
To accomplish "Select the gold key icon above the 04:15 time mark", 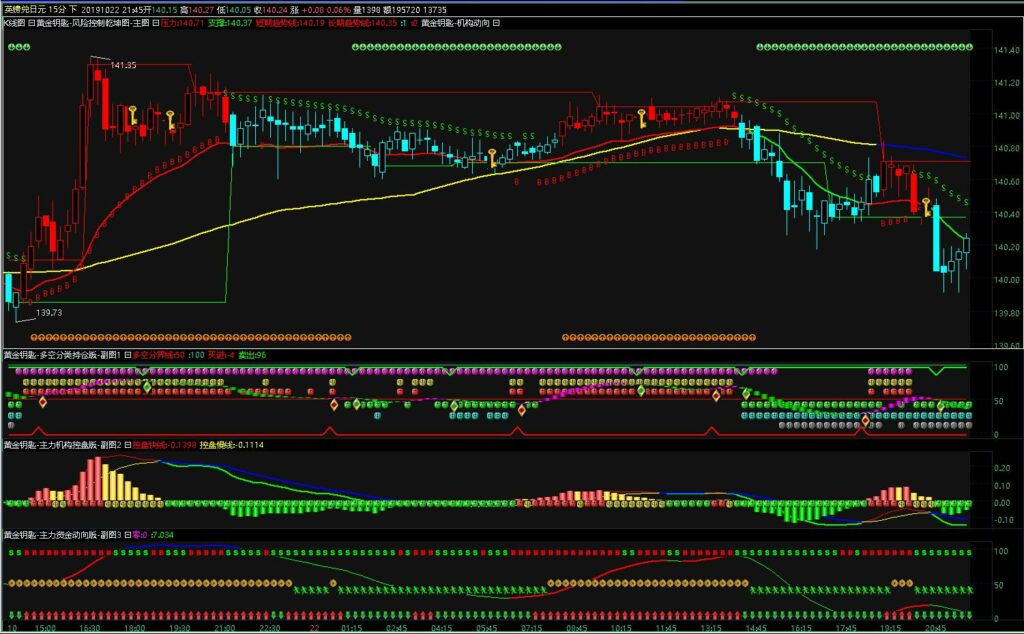I will pyautogui.click(x=491, y=156).
